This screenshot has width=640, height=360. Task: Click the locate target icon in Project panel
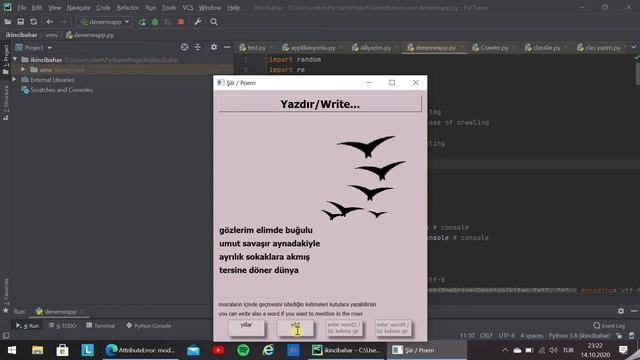(x=184, y=48)
